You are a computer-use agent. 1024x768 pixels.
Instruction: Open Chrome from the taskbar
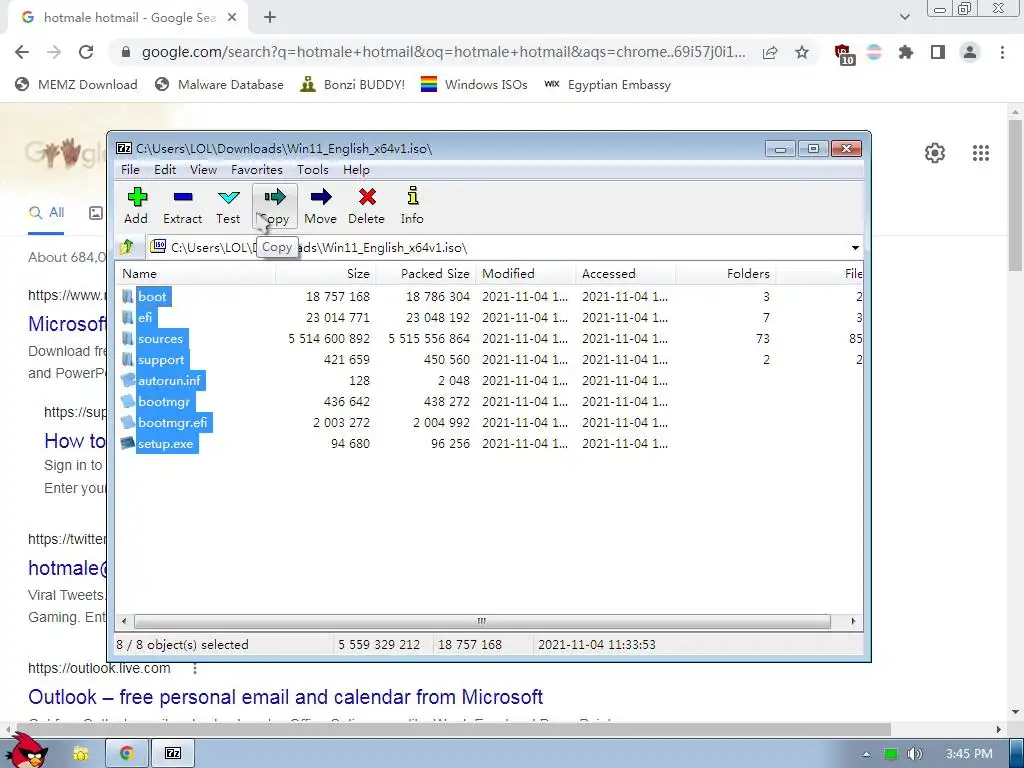click(127, 754)
